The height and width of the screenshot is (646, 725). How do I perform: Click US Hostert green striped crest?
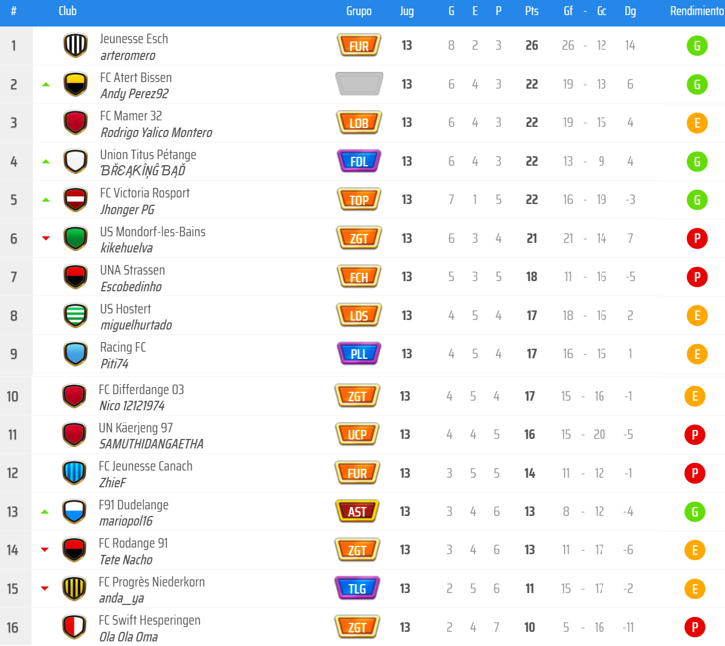pyautogui.click(x=76, y=315)
